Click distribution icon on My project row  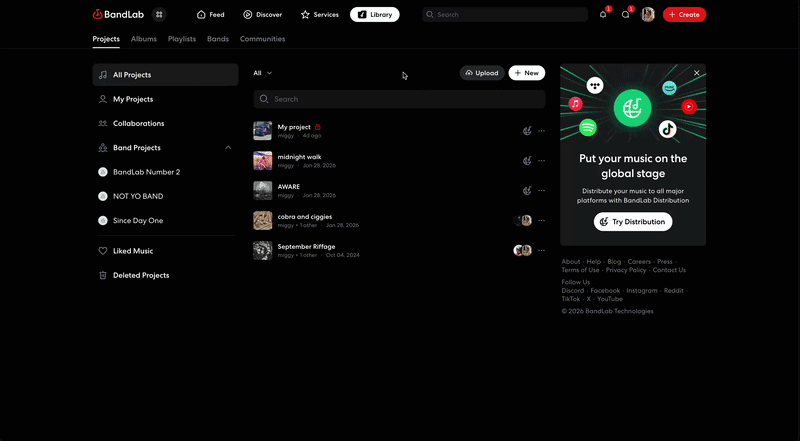[x=527, y=130]
